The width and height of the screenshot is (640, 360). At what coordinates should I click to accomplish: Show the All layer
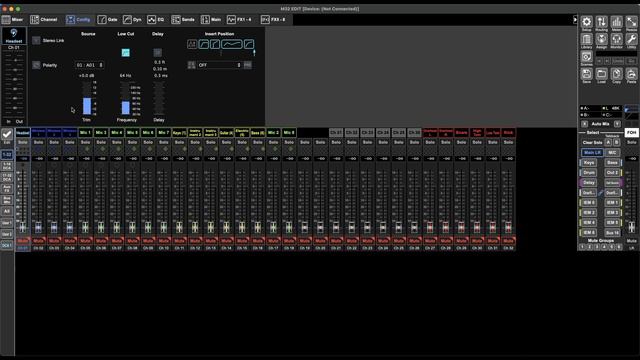coord(7,211)
